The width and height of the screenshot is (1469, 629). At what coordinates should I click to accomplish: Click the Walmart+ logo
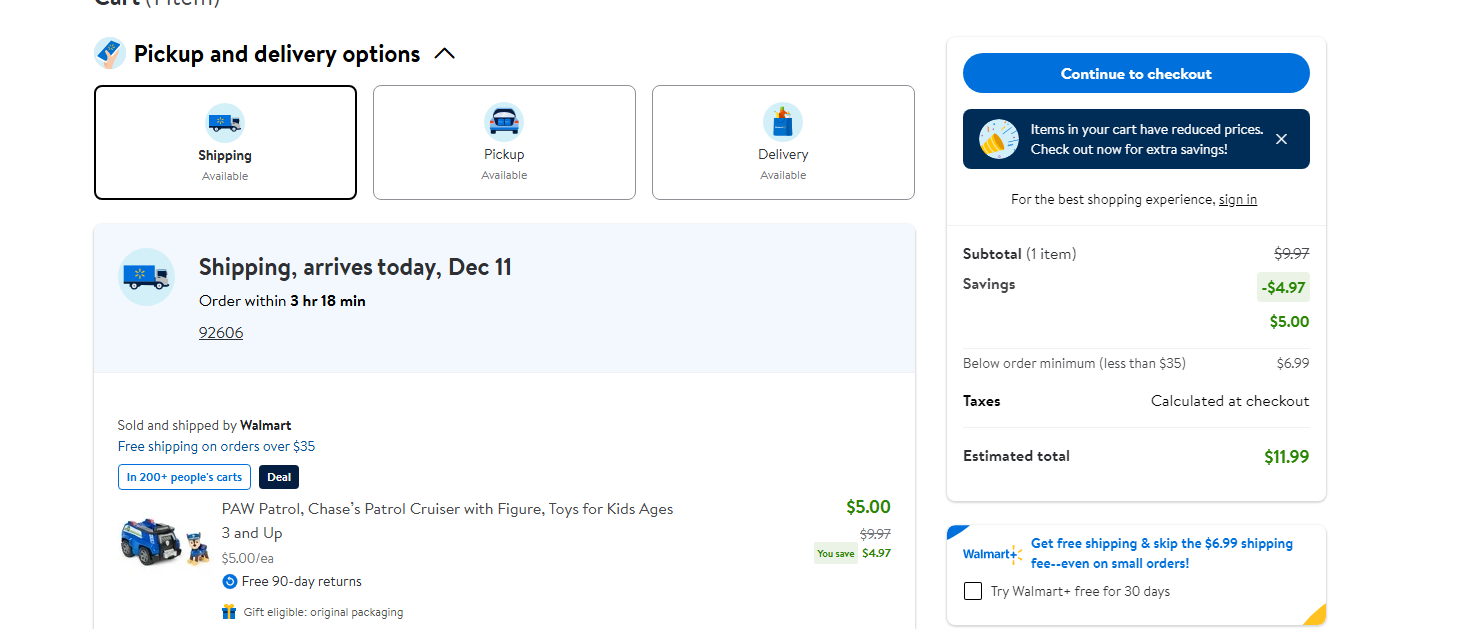click(x=992, y=554)
